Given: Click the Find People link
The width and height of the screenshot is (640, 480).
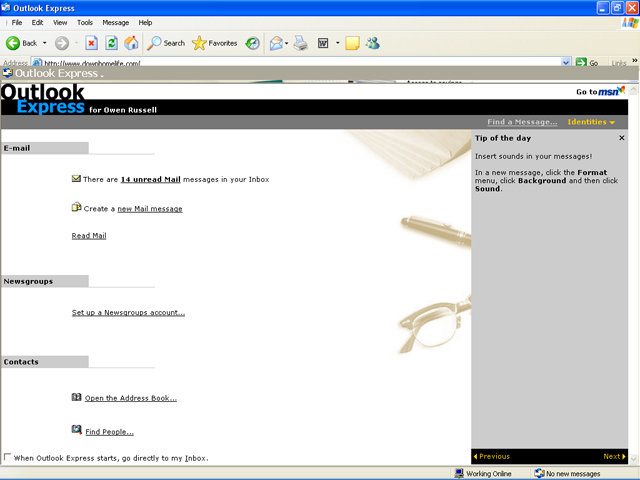Looking at the screenshot, I should (x=109, y=431).
